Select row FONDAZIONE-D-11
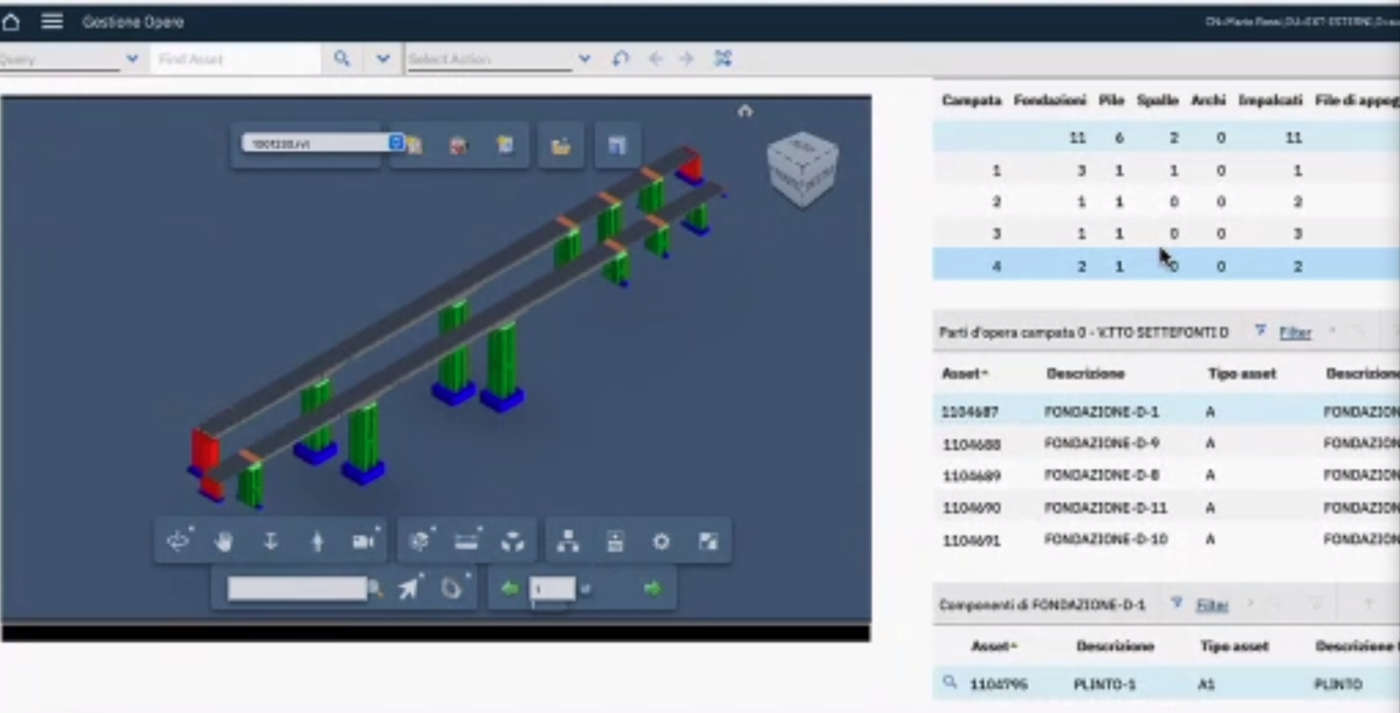This screenshot has height=713, width=1400. 1166,507
